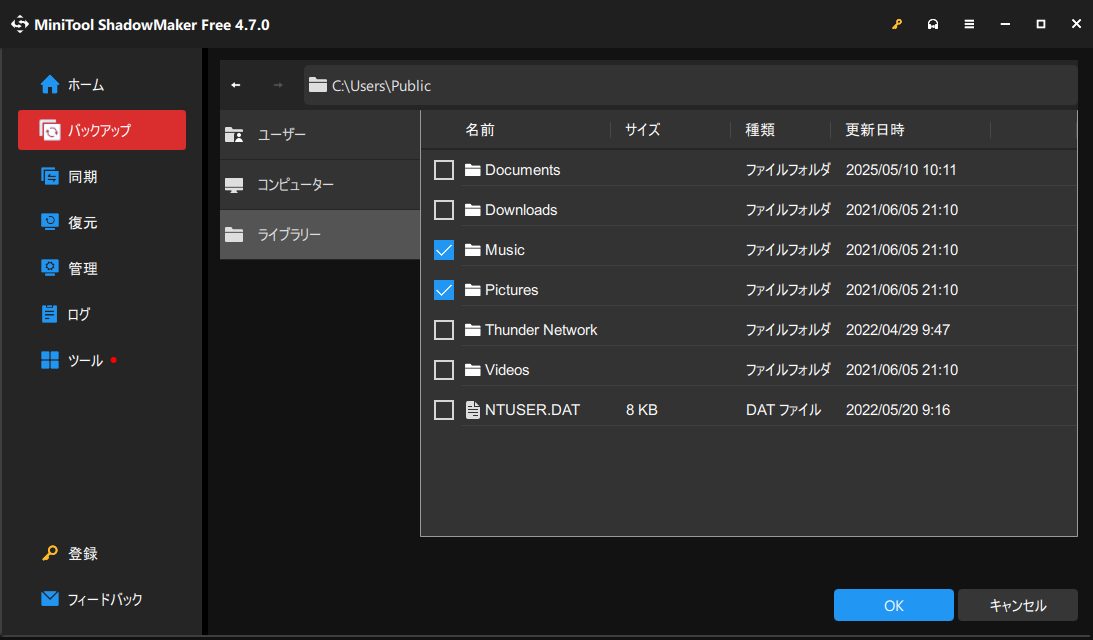Select the Downloads folder name
The image size is (1093, 640).
[521, 210]
